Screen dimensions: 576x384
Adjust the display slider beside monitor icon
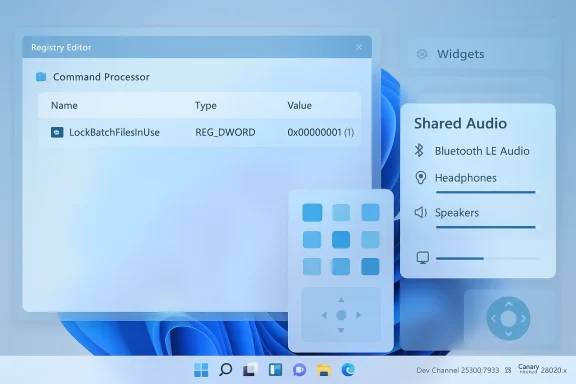(x=488, y=258)
